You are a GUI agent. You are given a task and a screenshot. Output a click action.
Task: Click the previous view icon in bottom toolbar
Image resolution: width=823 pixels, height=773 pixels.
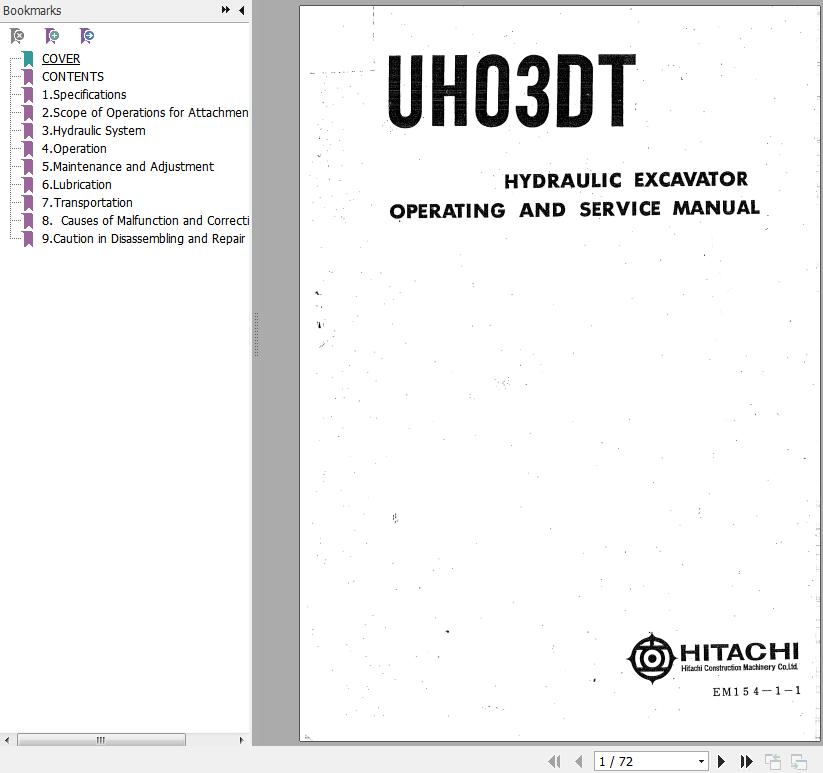click(773, 761)
